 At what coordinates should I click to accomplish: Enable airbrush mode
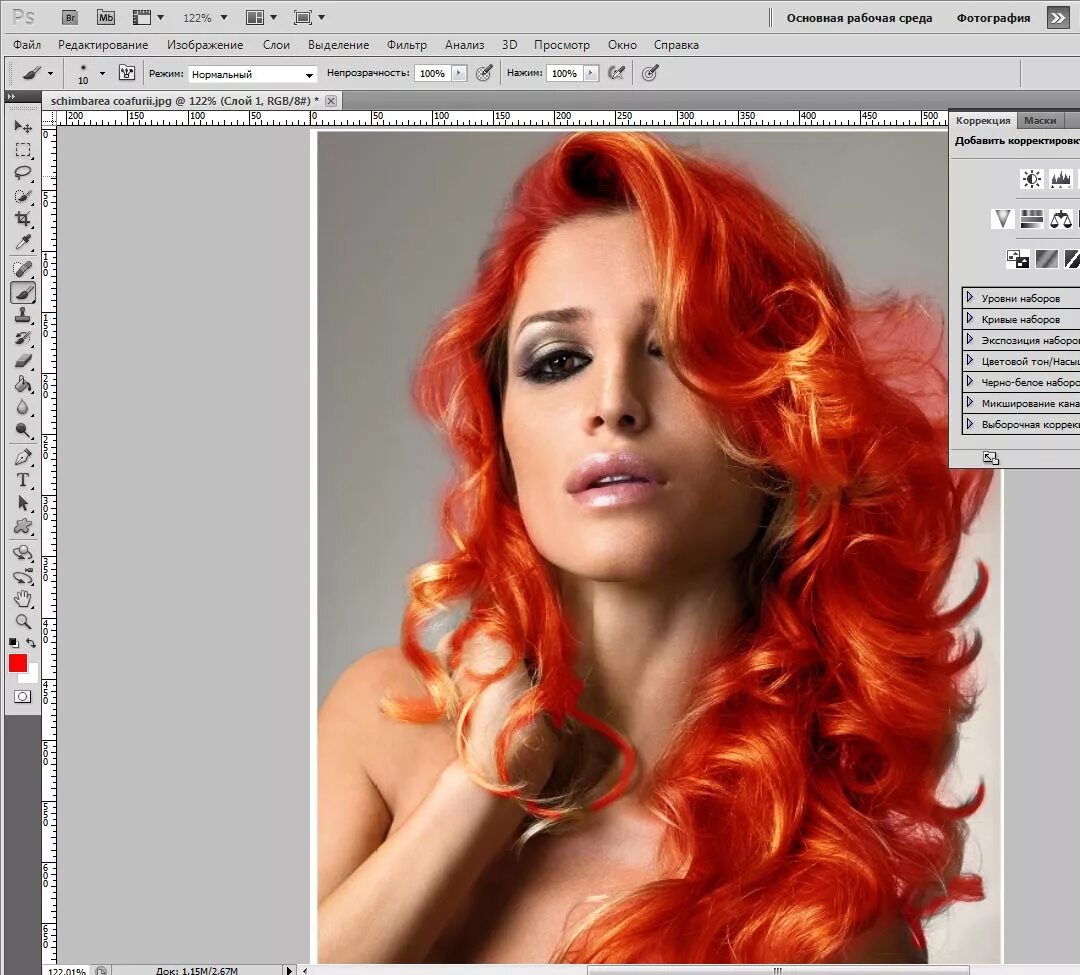(x=616, y=72)
